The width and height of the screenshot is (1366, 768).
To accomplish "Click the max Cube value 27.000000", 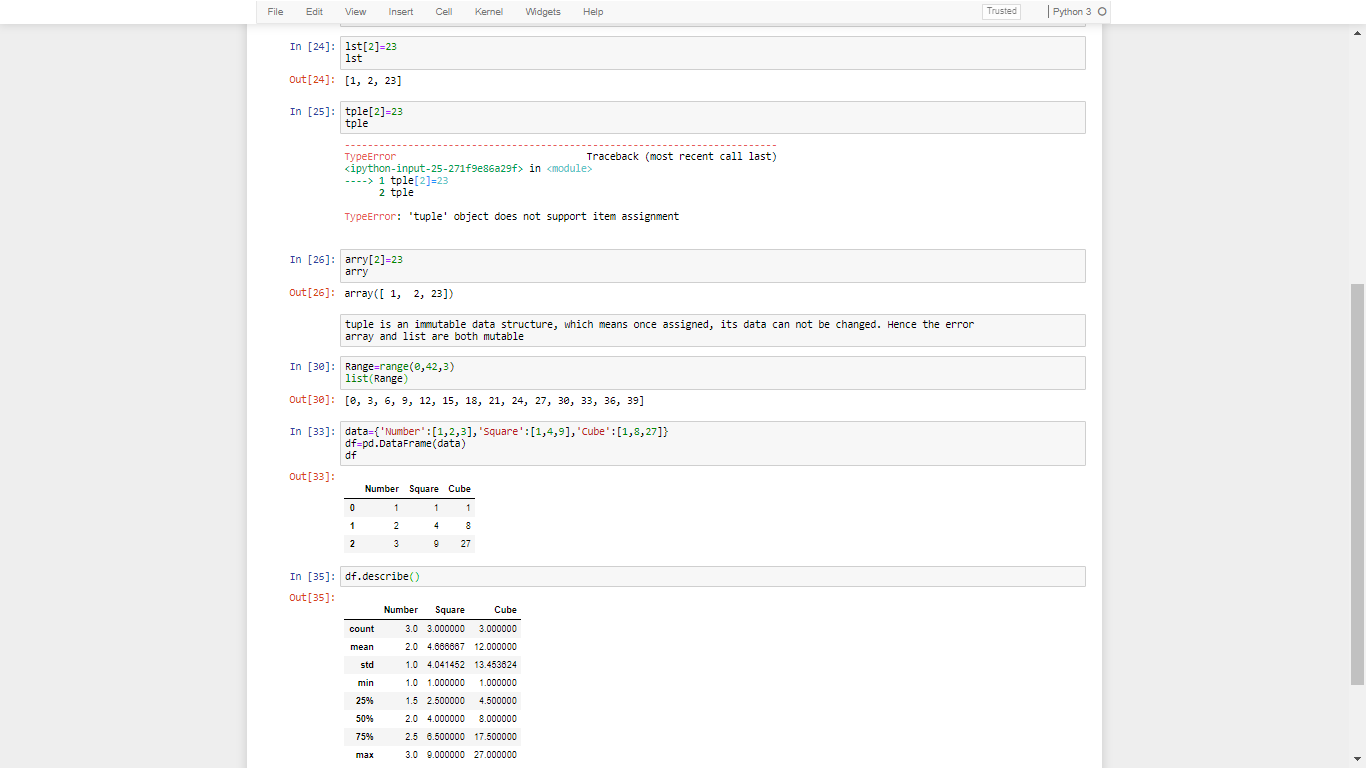I will click(495, 755).
